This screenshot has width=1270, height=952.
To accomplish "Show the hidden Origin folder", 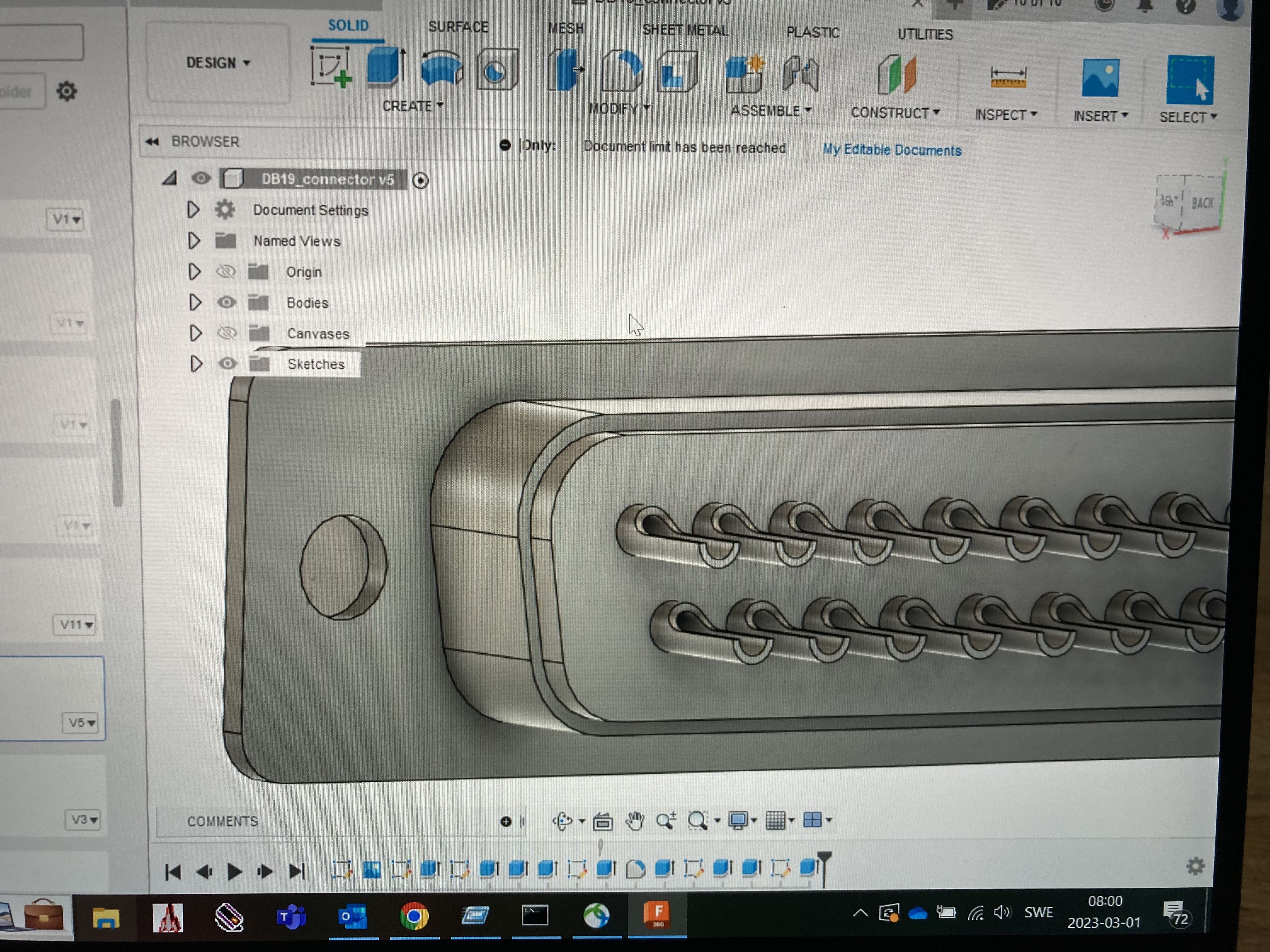I will pyautogui.click(x=226, y=271).
